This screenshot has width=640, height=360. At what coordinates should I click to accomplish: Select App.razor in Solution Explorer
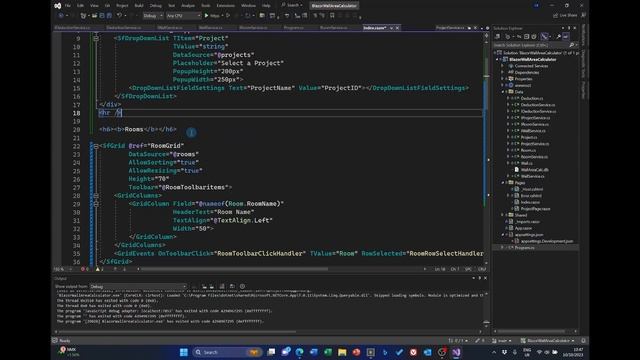pyautogui.click(x=523, y=228)
